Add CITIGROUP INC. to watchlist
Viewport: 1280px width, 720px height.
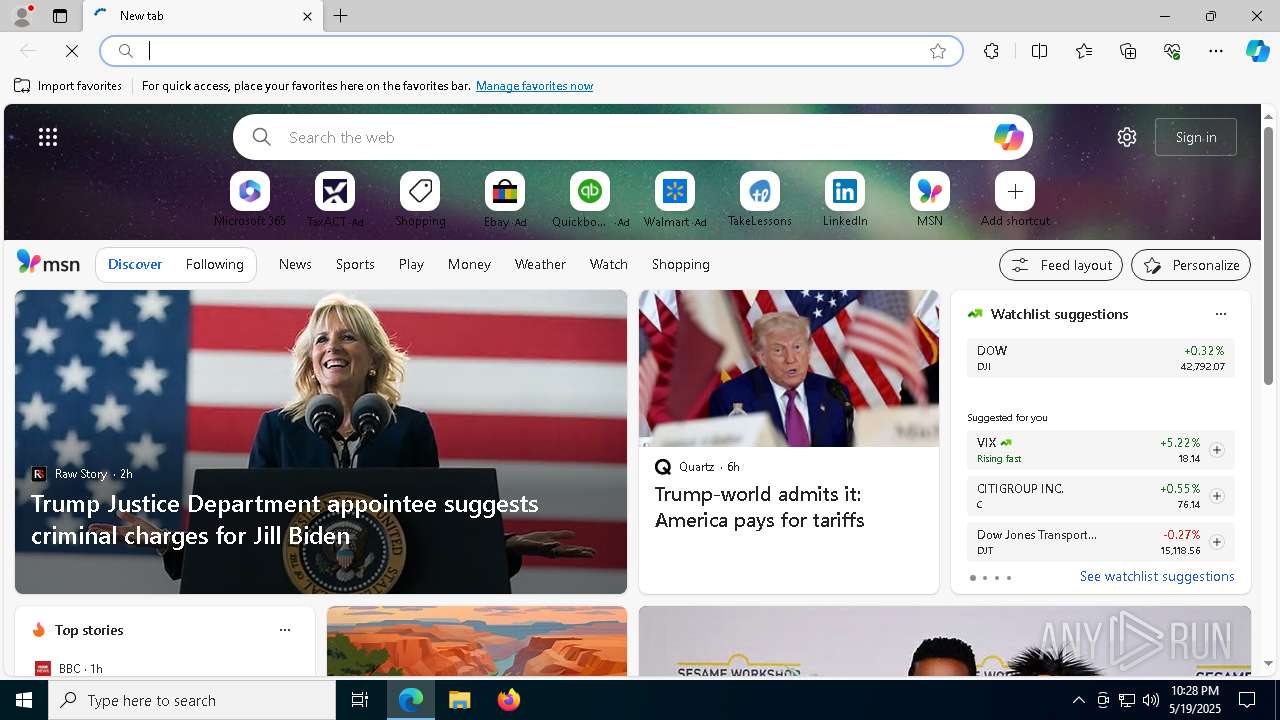click(1216, 496)
